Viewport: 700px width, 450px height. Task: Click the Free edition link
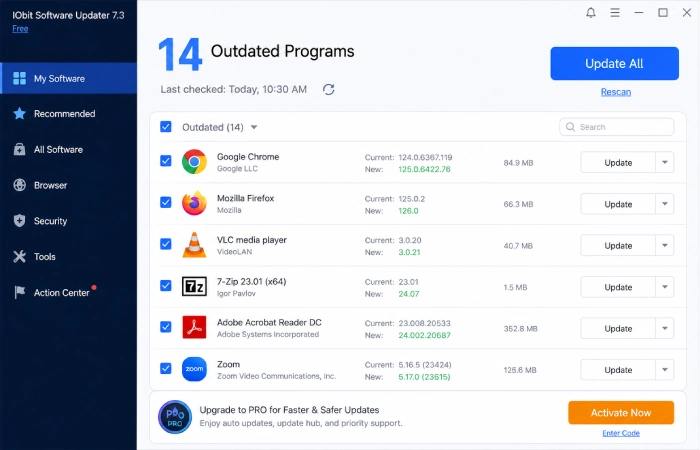click(x=20, y=29)
